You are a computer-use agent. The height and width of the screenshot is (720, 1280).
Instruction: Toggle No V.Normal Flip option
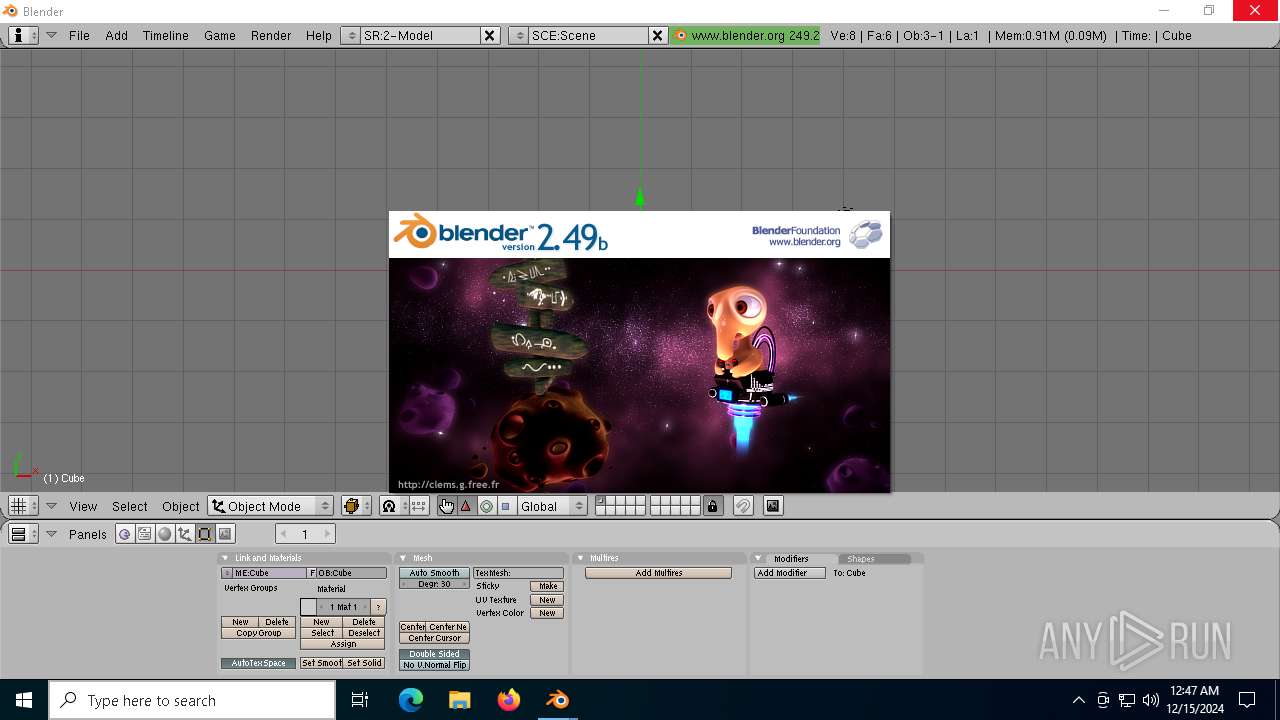pos(434,665)
